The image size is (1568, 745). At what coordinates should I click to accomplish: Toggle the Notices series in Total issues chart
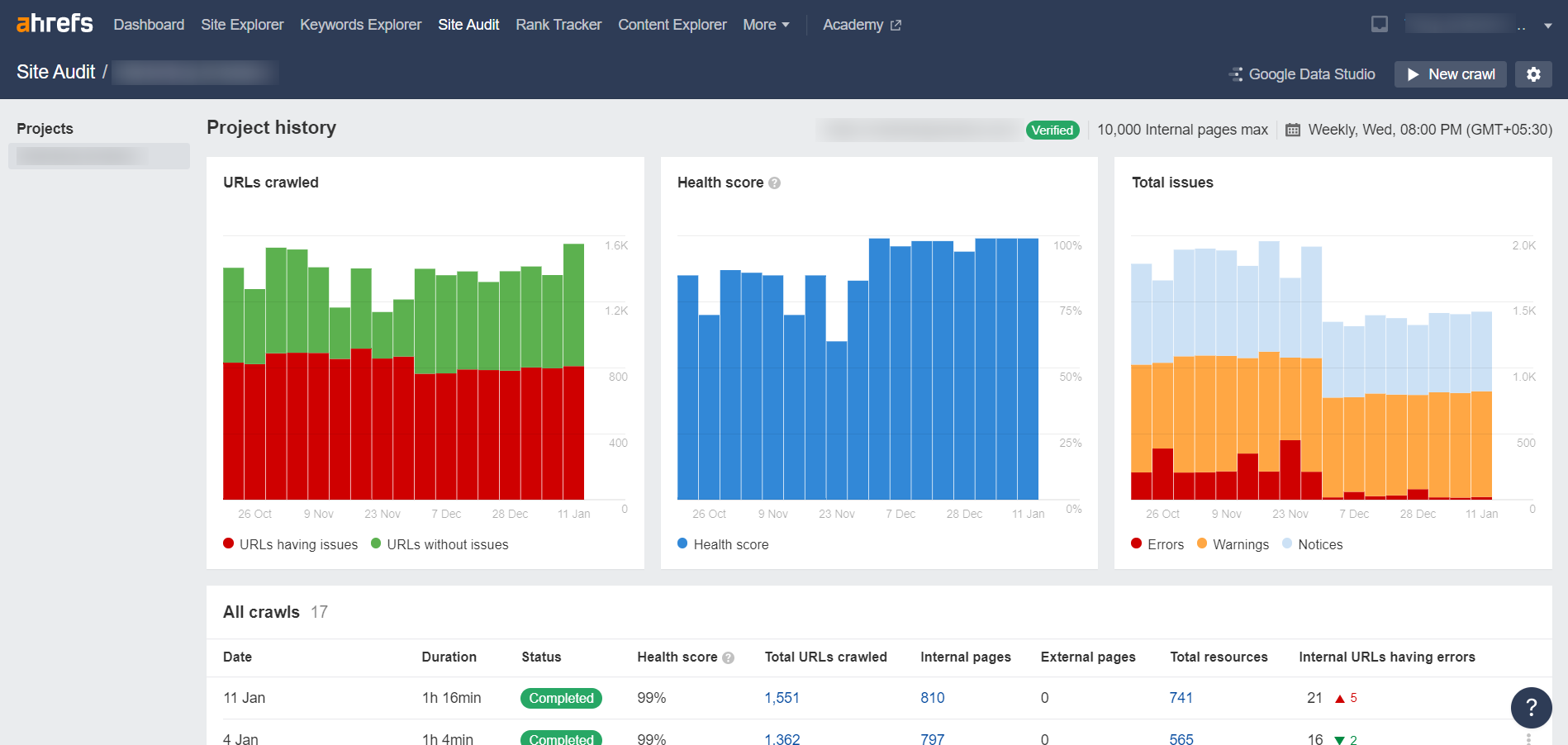click(x=1312, y=543)
